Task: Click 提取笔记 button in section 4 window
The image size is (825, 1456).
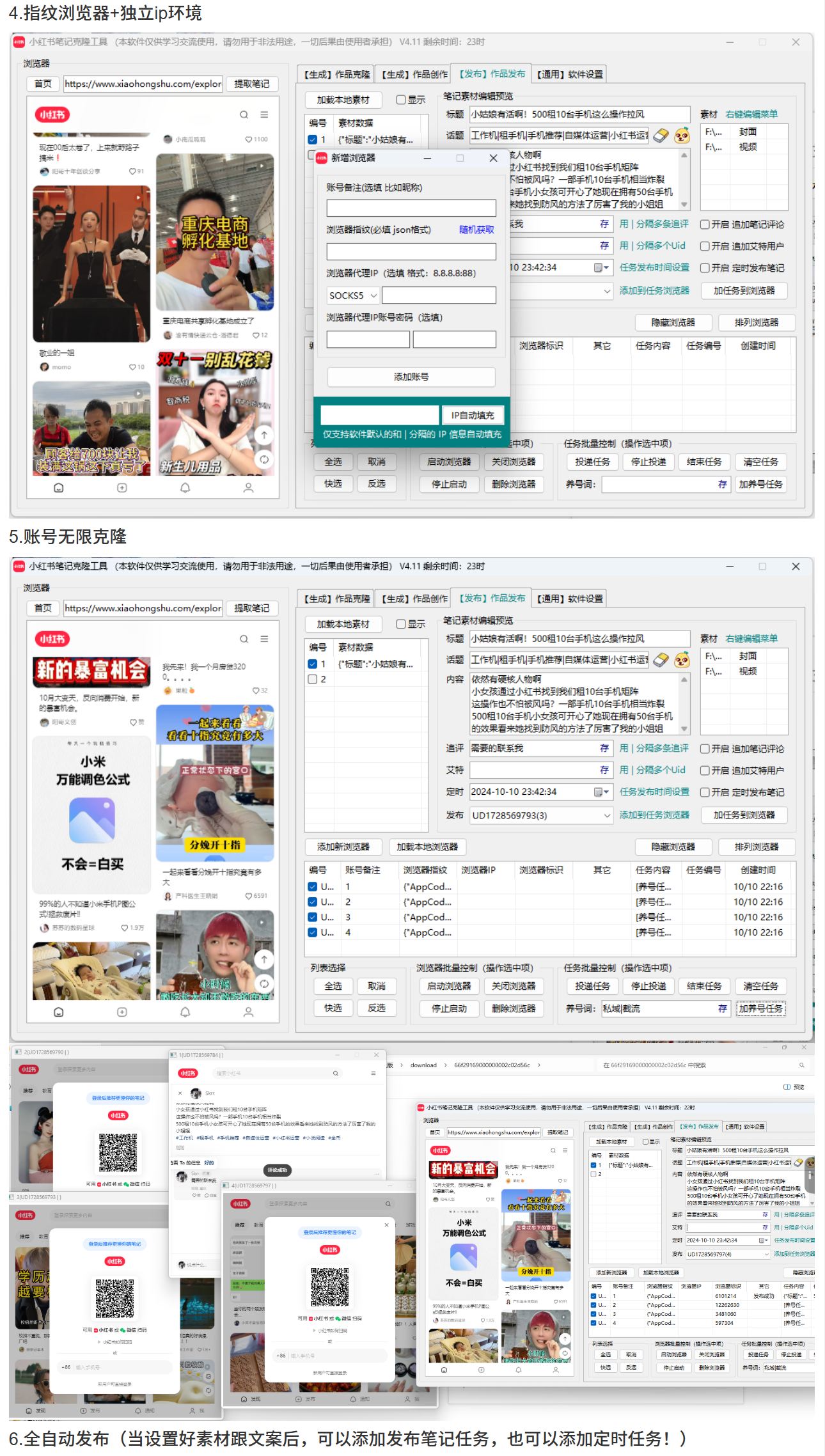Action: click(252, 84)
